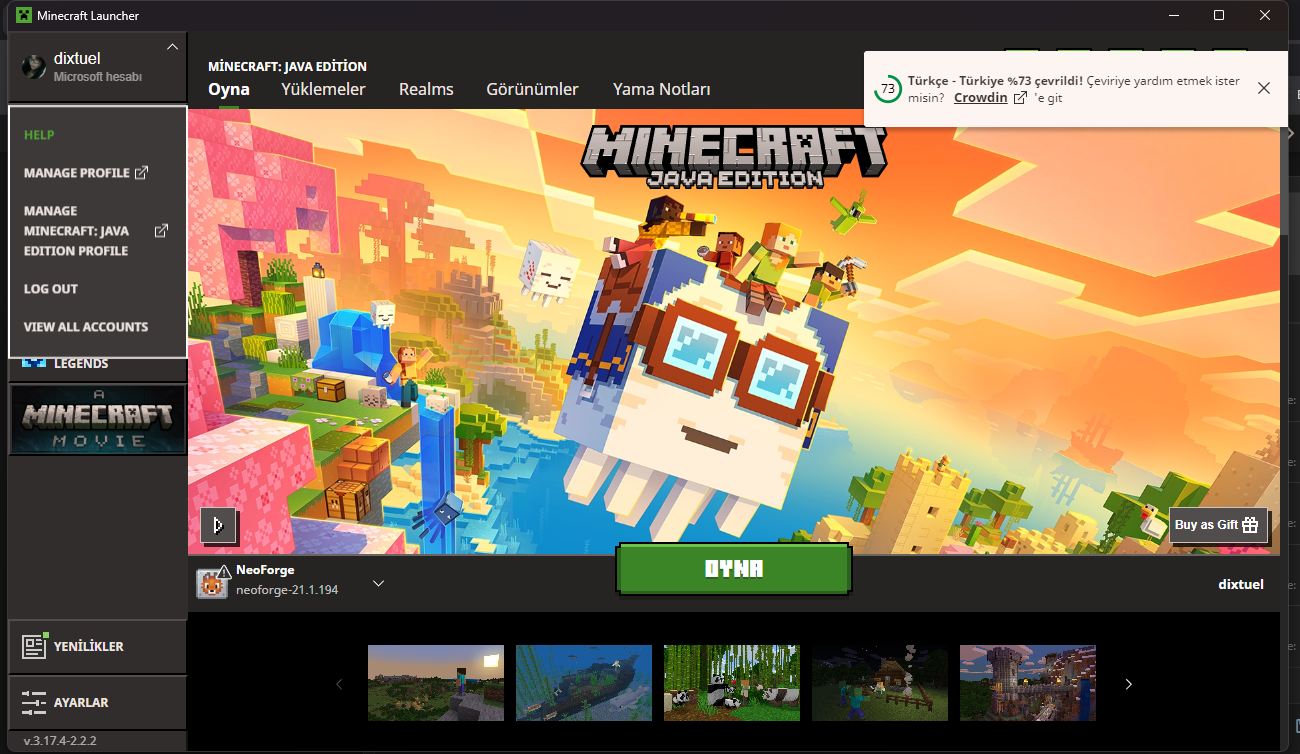
Task: Maximize the Minecraft Launcher window
Action: click(1219, 15)
